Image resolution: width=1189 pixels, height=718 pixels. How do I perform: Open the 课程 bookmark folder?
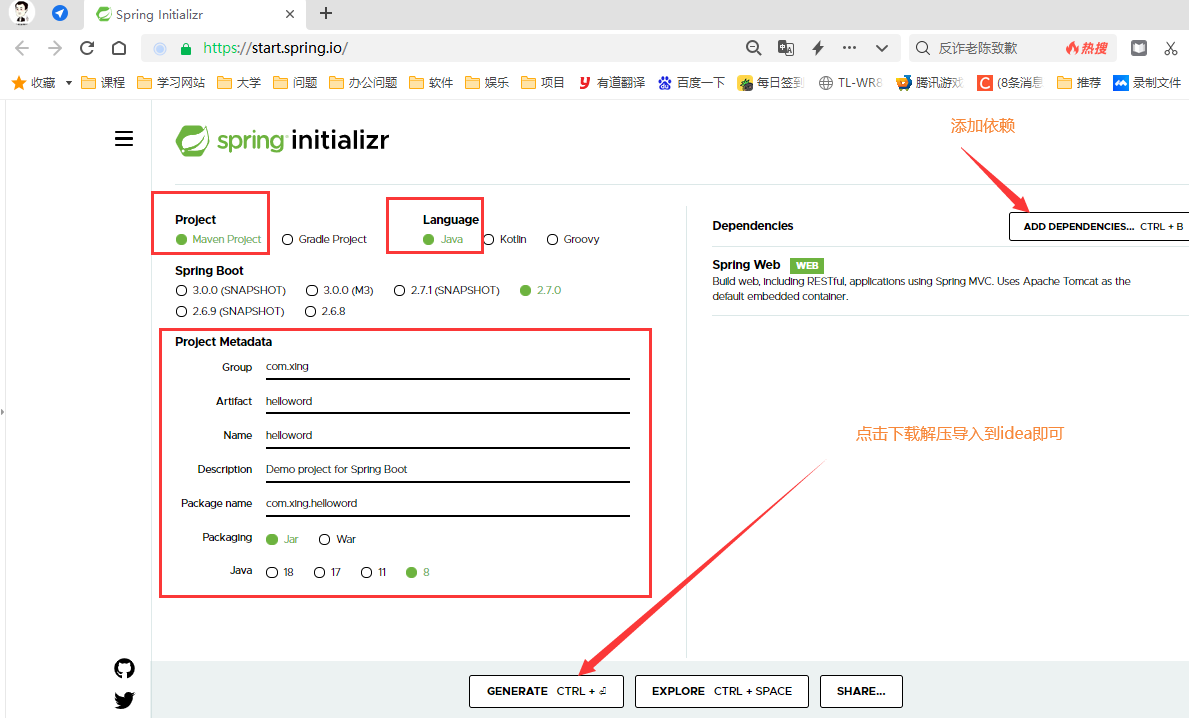[103, 83]
